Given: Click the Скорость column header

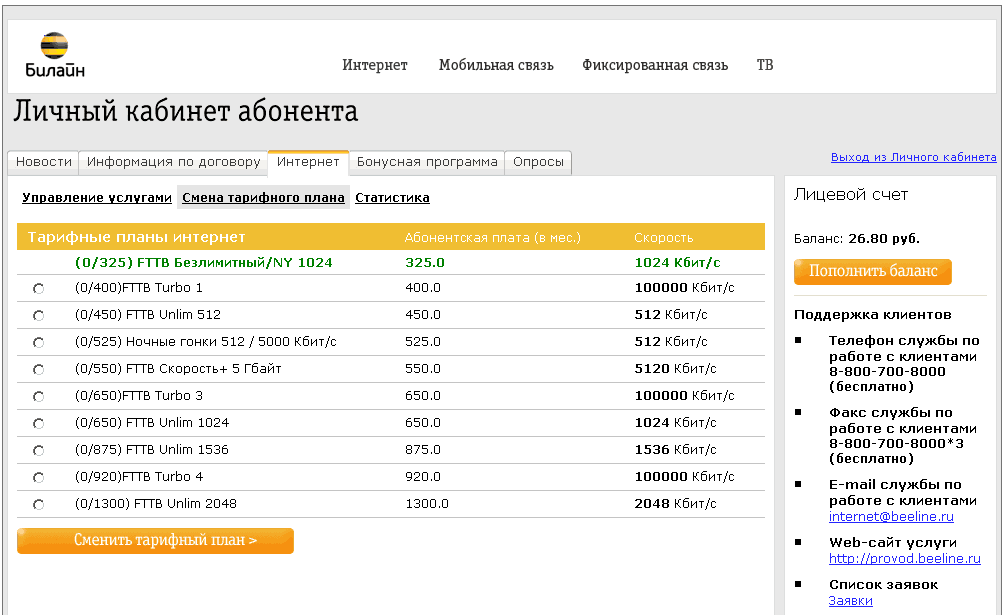Looking at the screenshot, I should [664, 238].
